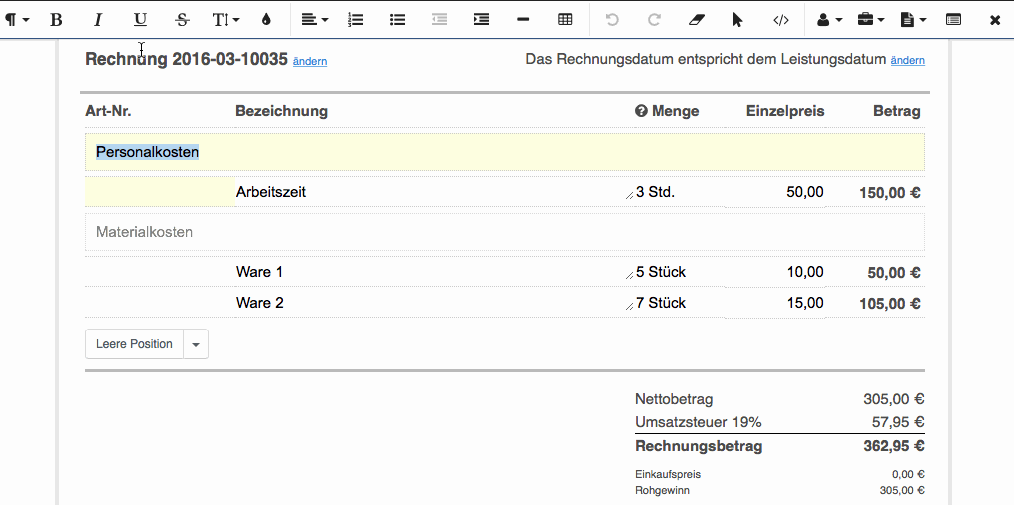Viewport: 1014px width, 505px height.
Task: Click the Ware 2 description
Action: pos(259,303)
